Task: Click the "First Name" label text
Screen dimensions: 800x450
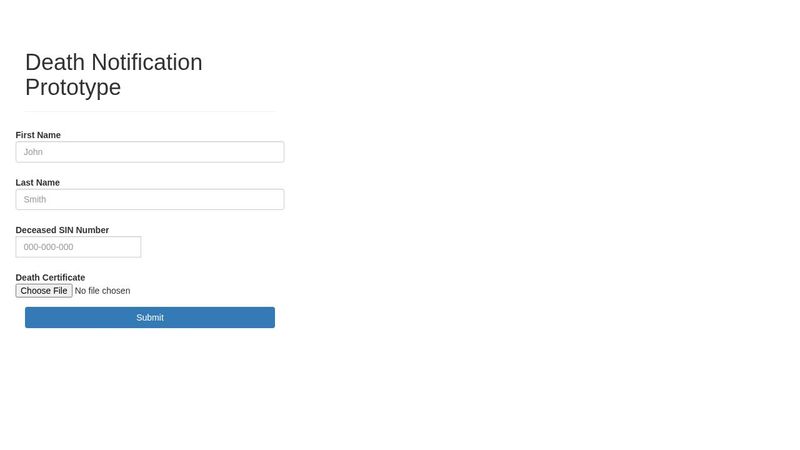Action: (x=38, y=135)
